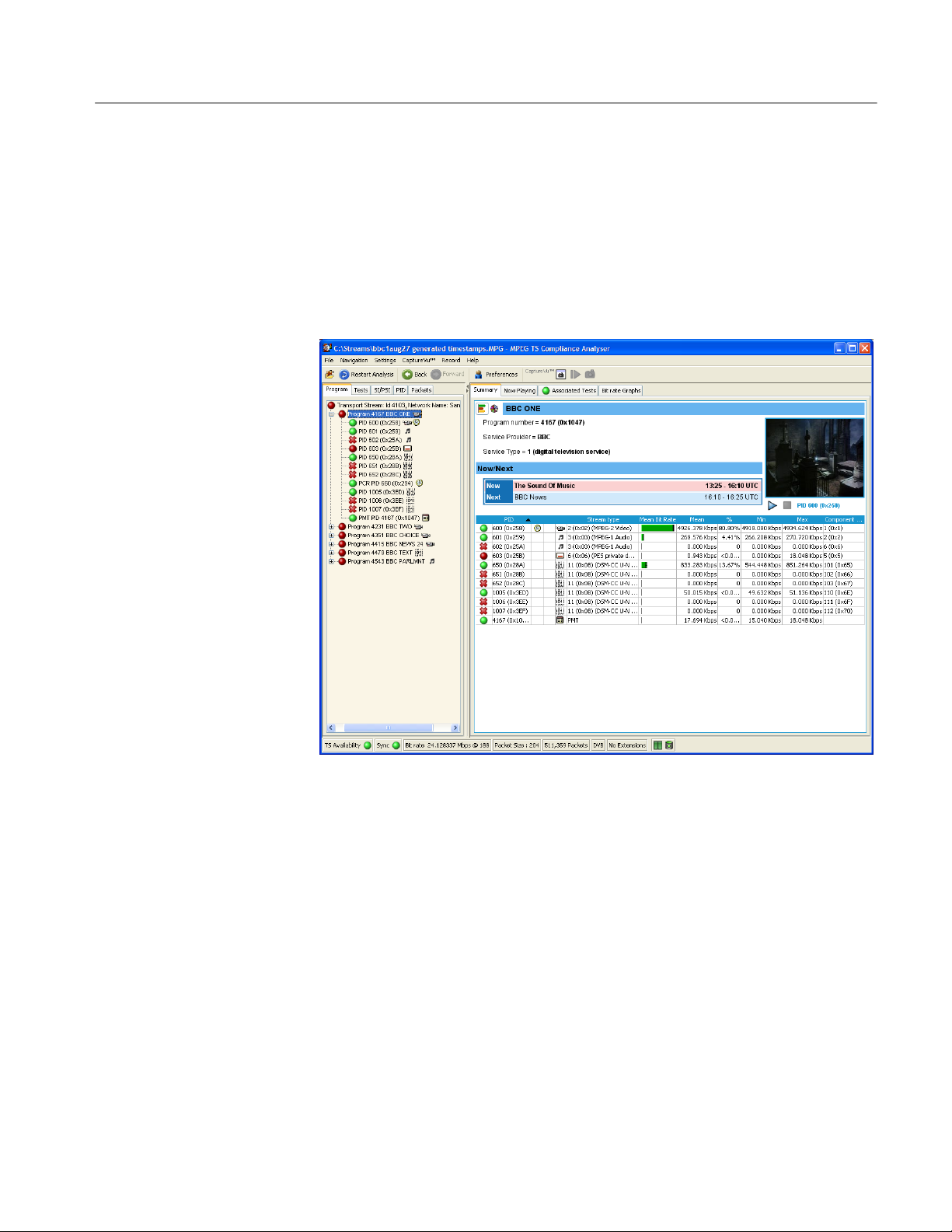Click the PMT table icon in row 4167

(560, 620)
